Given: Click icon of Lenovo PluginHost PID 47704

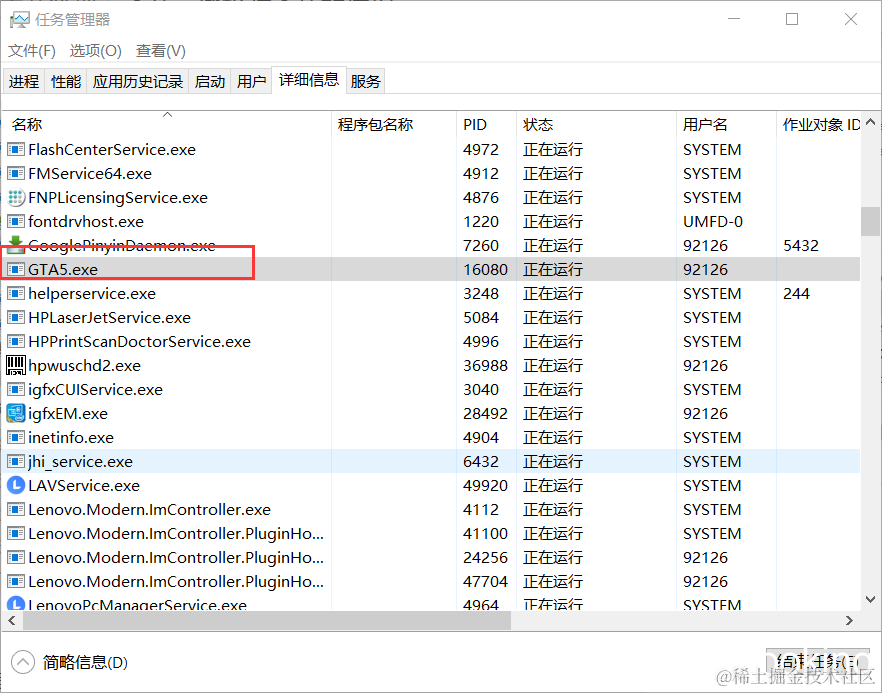Looking at the screenshot, I should pyautogui.click(x=16, y=582).
